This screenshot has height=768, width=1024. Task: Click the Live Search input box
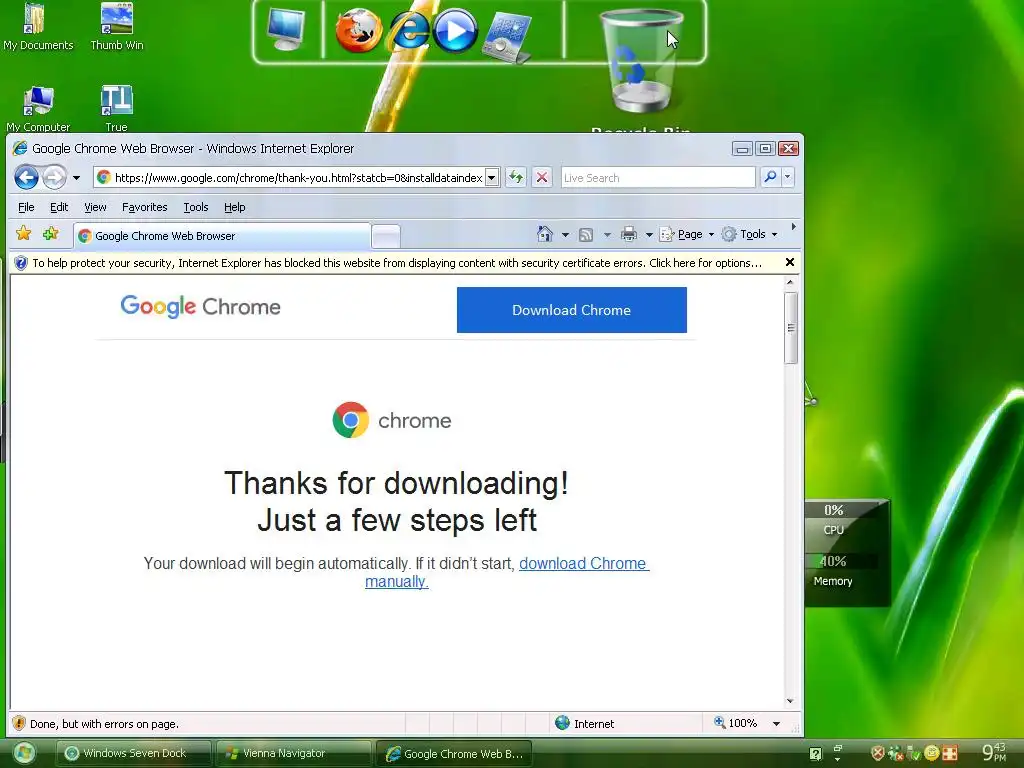point(658,178)
